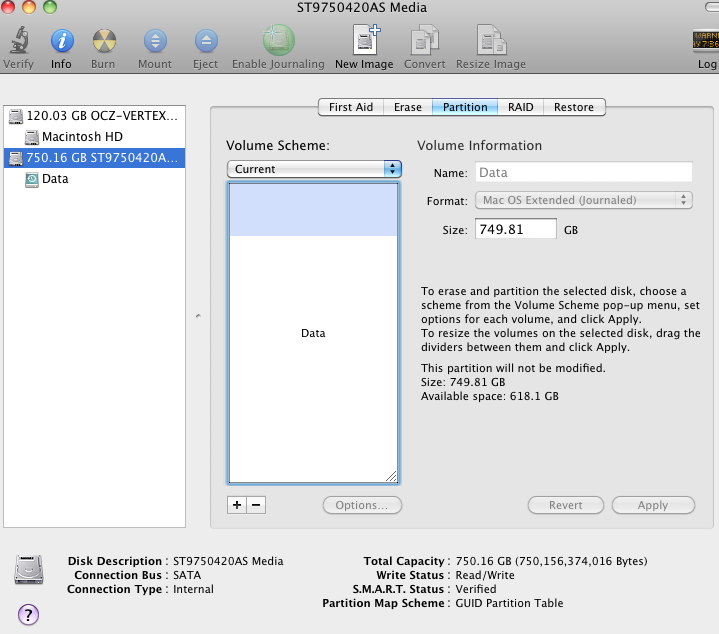Click the toolbar toggle pill button
This screenshot has width=719, height=634.
click(x=712, y=7)
